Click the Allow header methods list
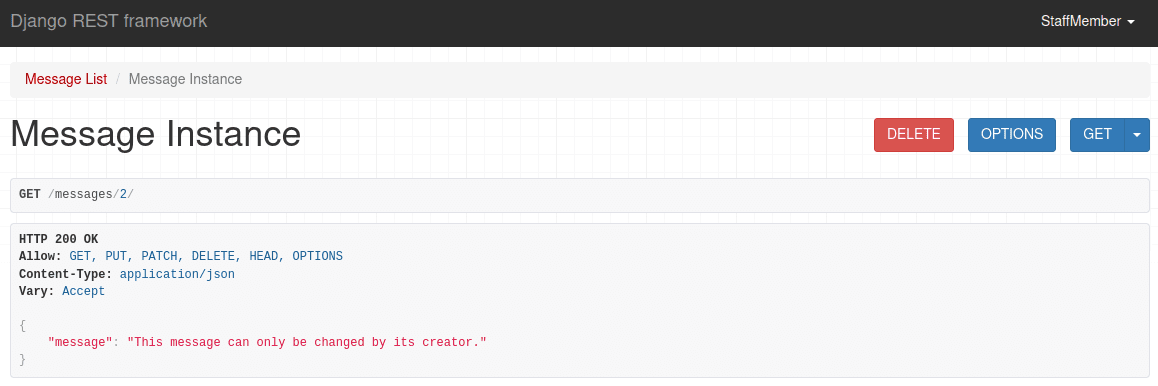Screen dimensions: 1158x386 (x=206, y=256)
